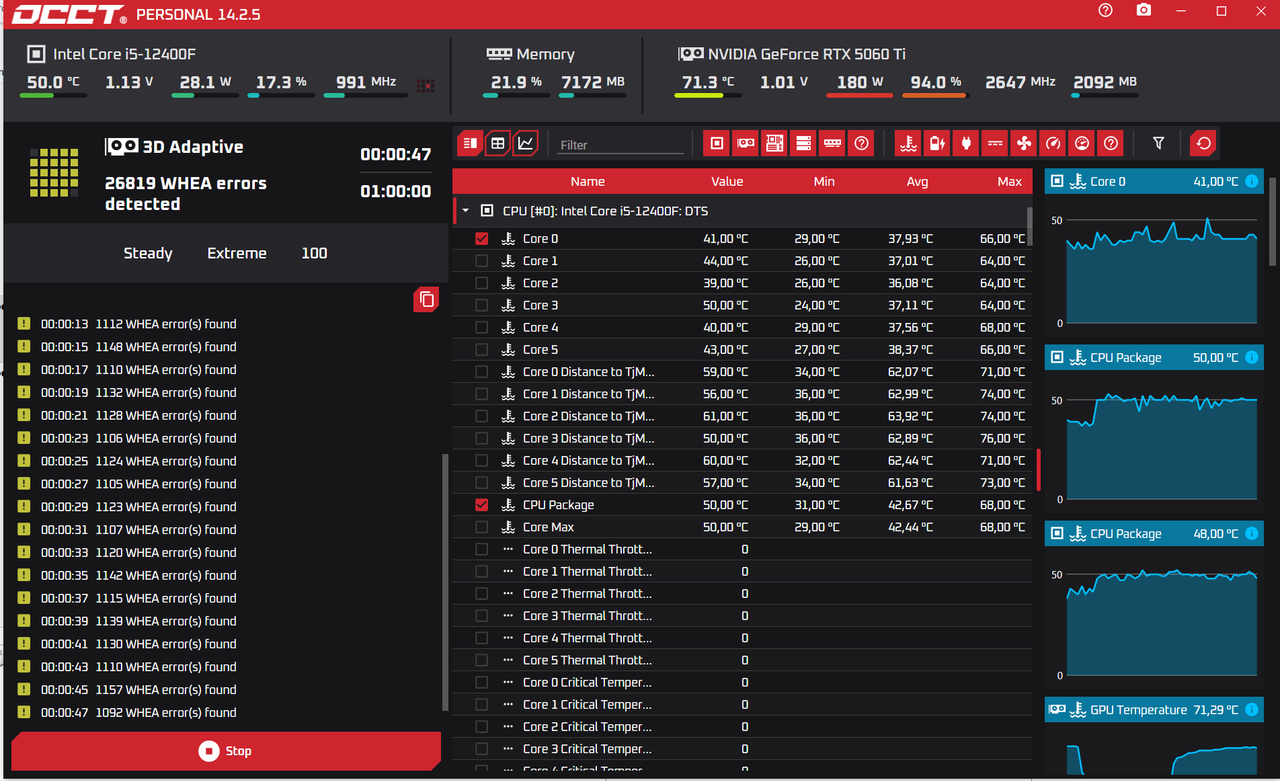
Task: Toggle the memory module hardware filter icon
Action: tap(832, 144)
